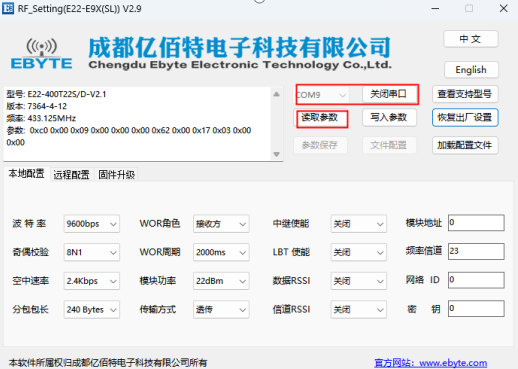Open the 模块功率 dropdown showing 22dBm
Screen dimensions: 518x369
[x=221, y=281]
